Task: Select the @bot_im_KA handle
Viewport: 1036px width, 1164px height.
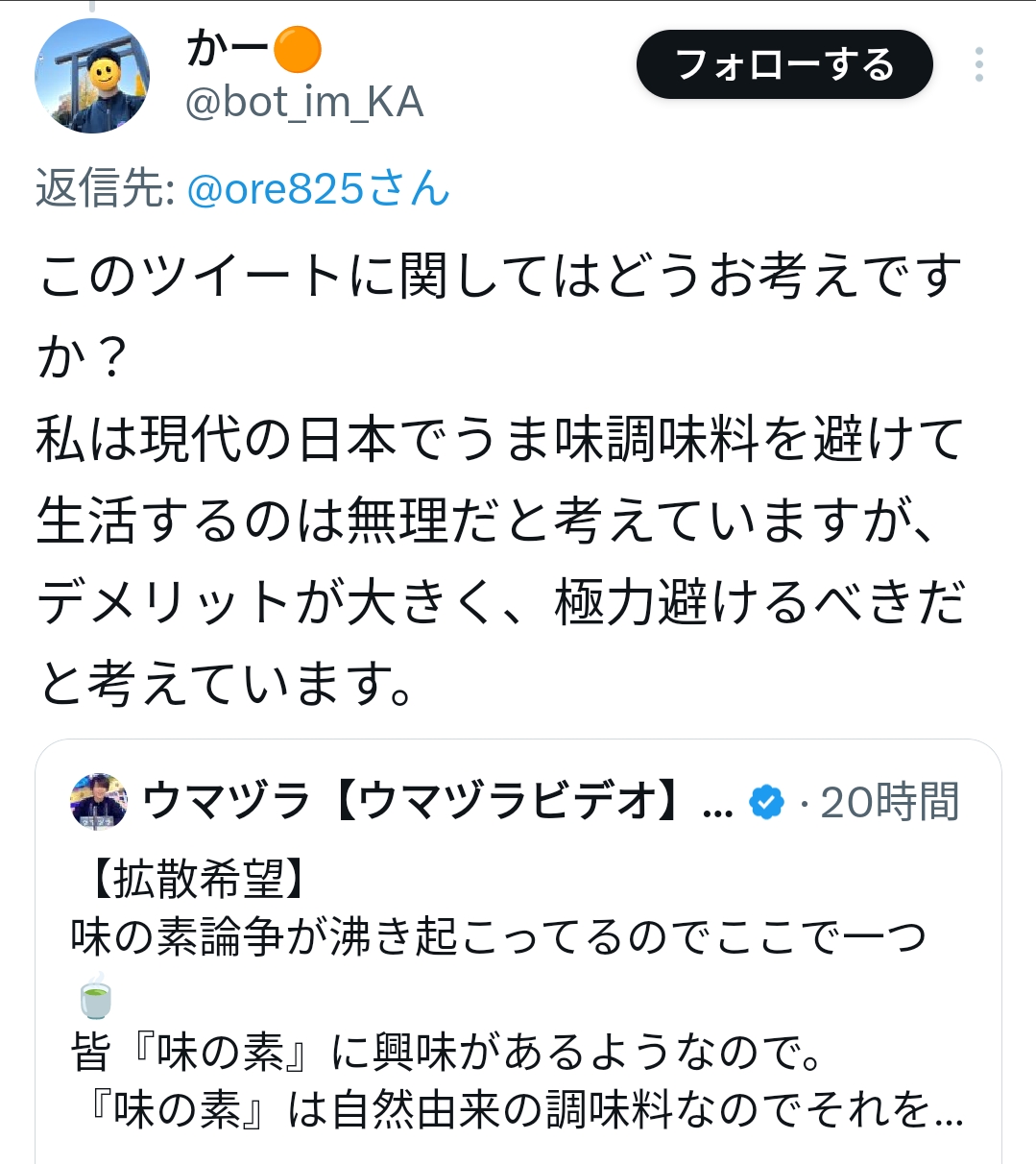Action: [304, 103]
